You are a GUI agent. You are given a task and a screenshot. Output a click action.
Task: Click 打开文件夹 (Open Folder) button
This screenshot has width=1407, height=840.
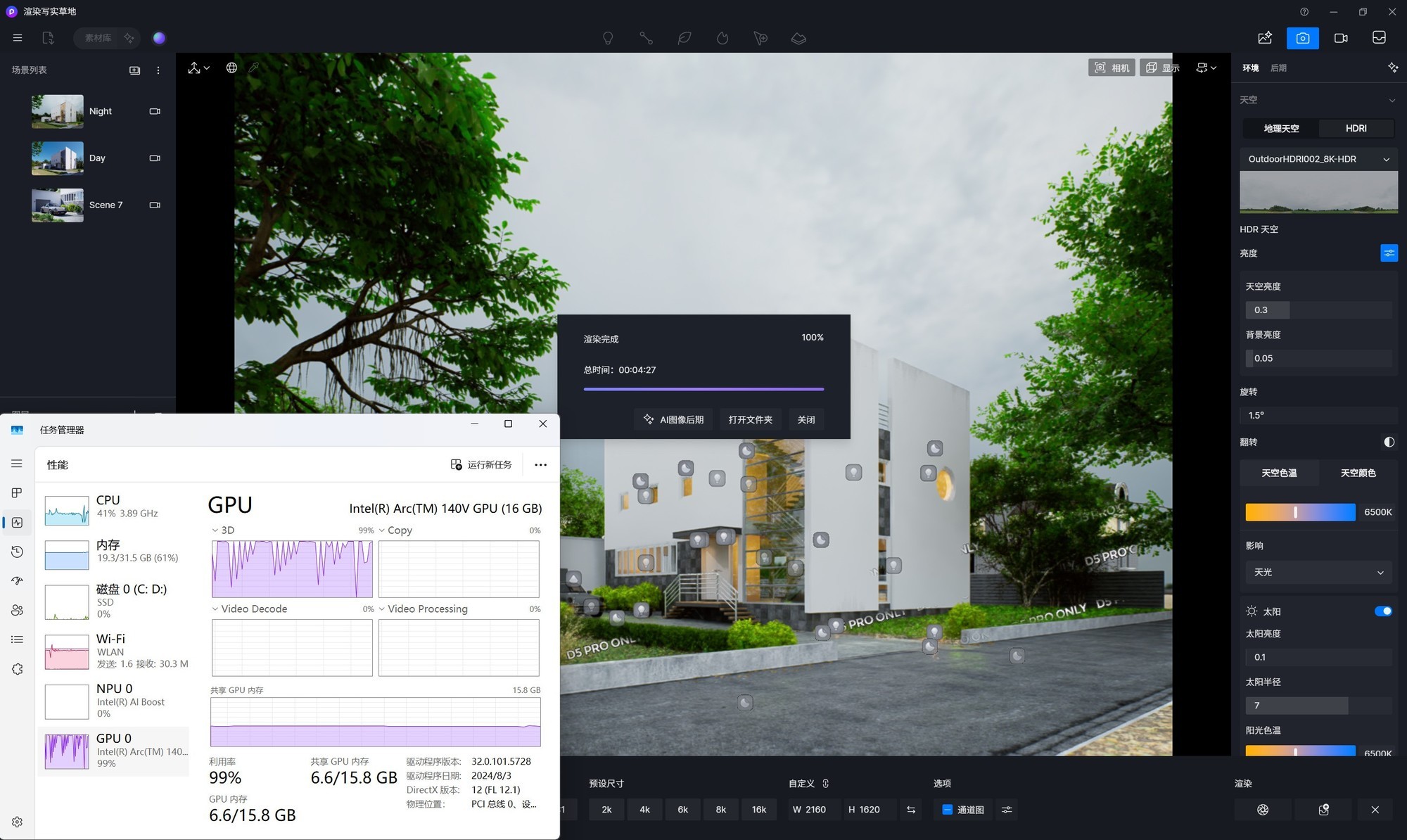(x=751, y=419)
